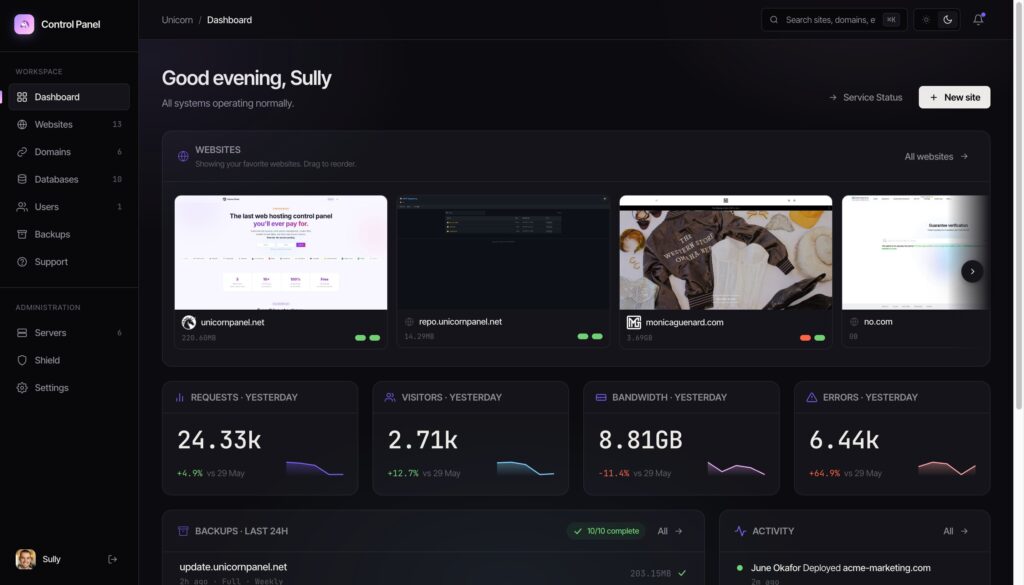Click the unicornpanel.net favicon
Screen dimensions: 1024x585
click(189, 322)
